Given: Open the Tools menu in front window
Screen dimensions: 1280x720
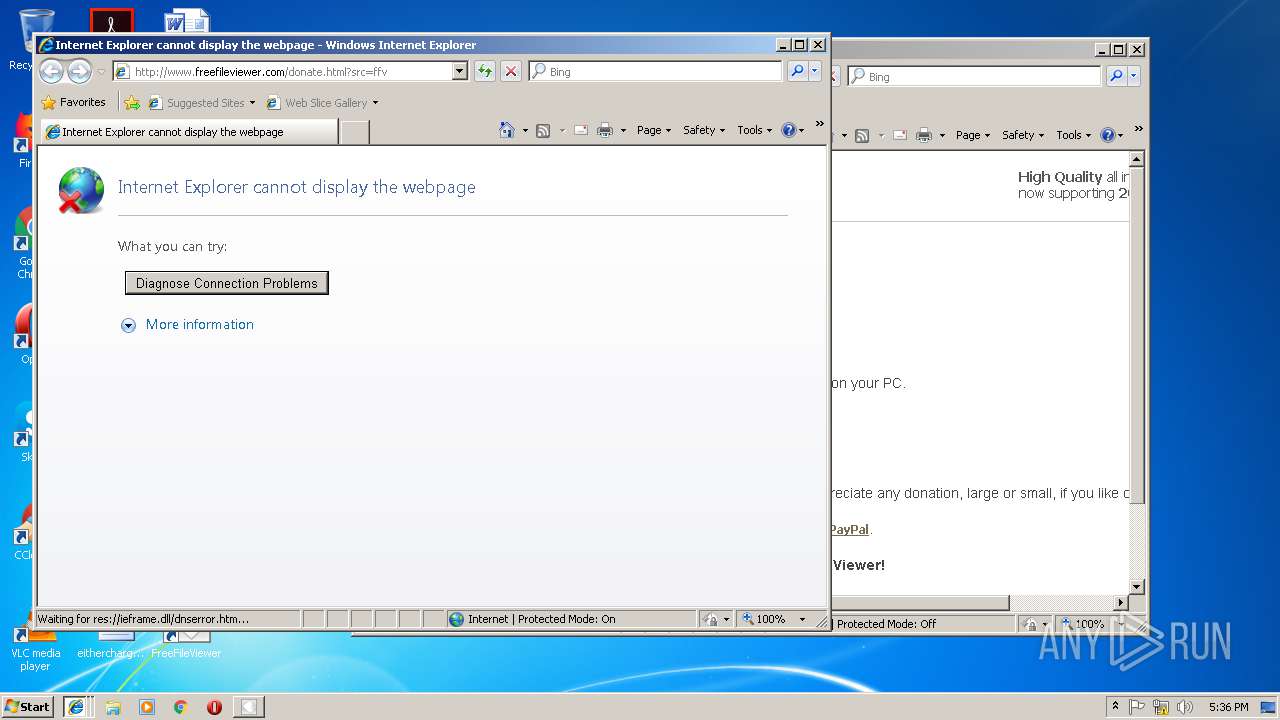Looking at the screenshot, I should pyautogui.click(x=755, y=130).
